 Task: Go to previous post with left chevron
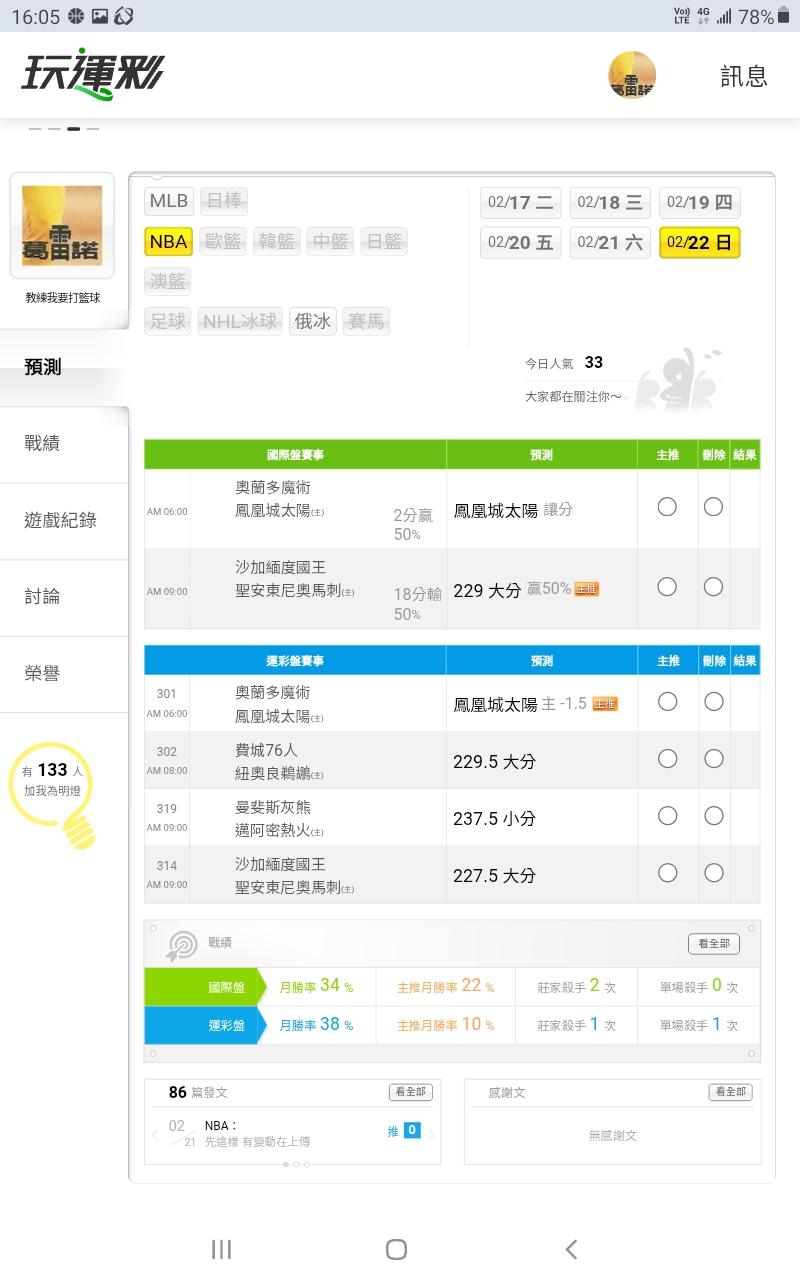click(x=155, y=1134)
